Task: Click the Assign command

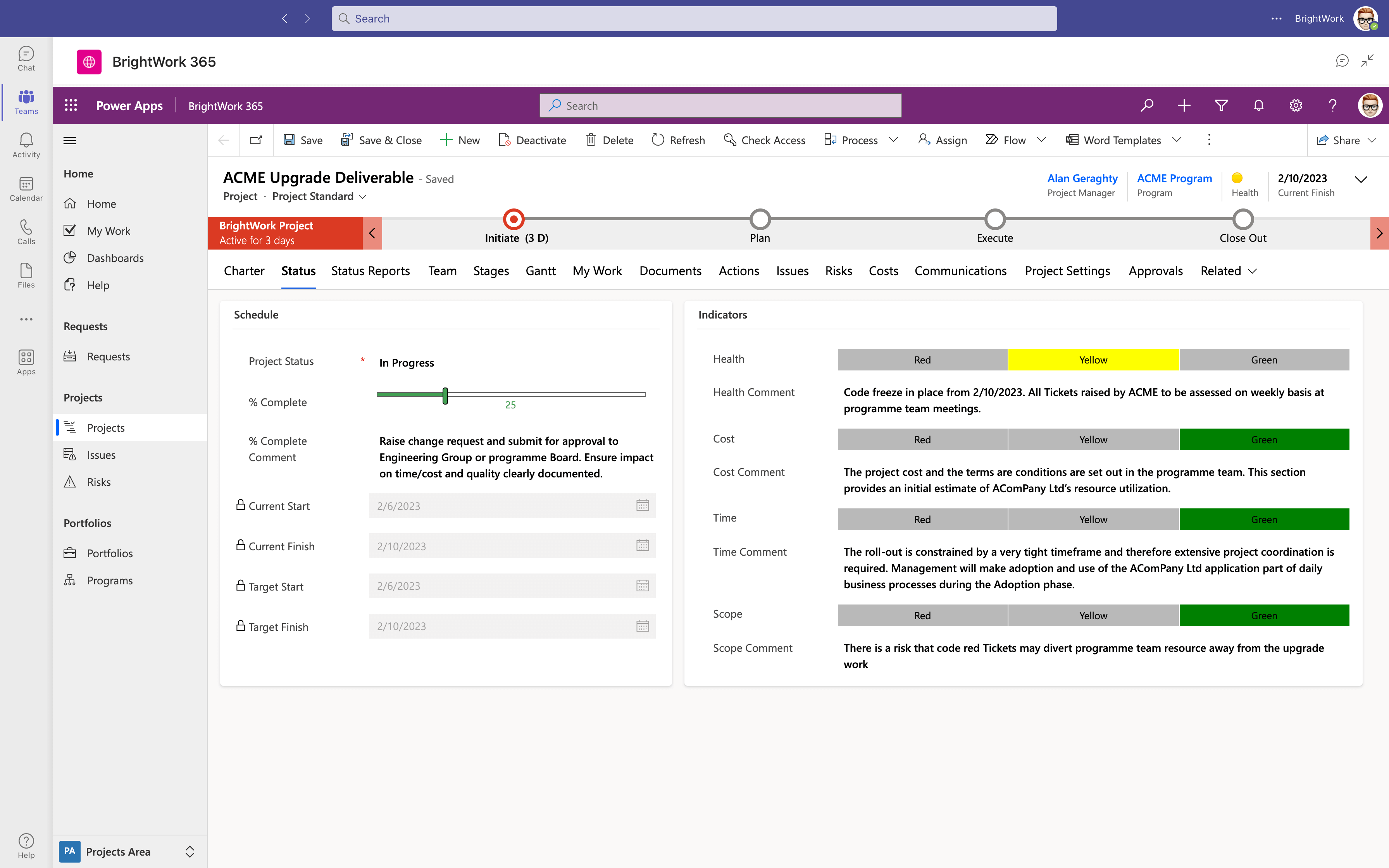Action: pyautogui.click(x=943, y=140)
